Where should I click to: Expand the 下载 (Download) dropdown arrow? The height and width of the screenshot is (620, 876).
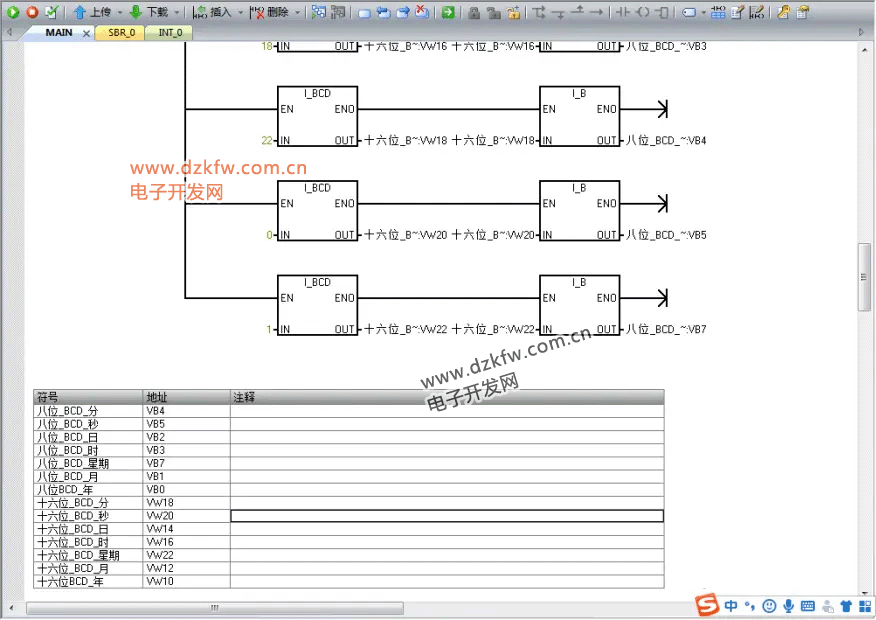[x=177, y=12]
